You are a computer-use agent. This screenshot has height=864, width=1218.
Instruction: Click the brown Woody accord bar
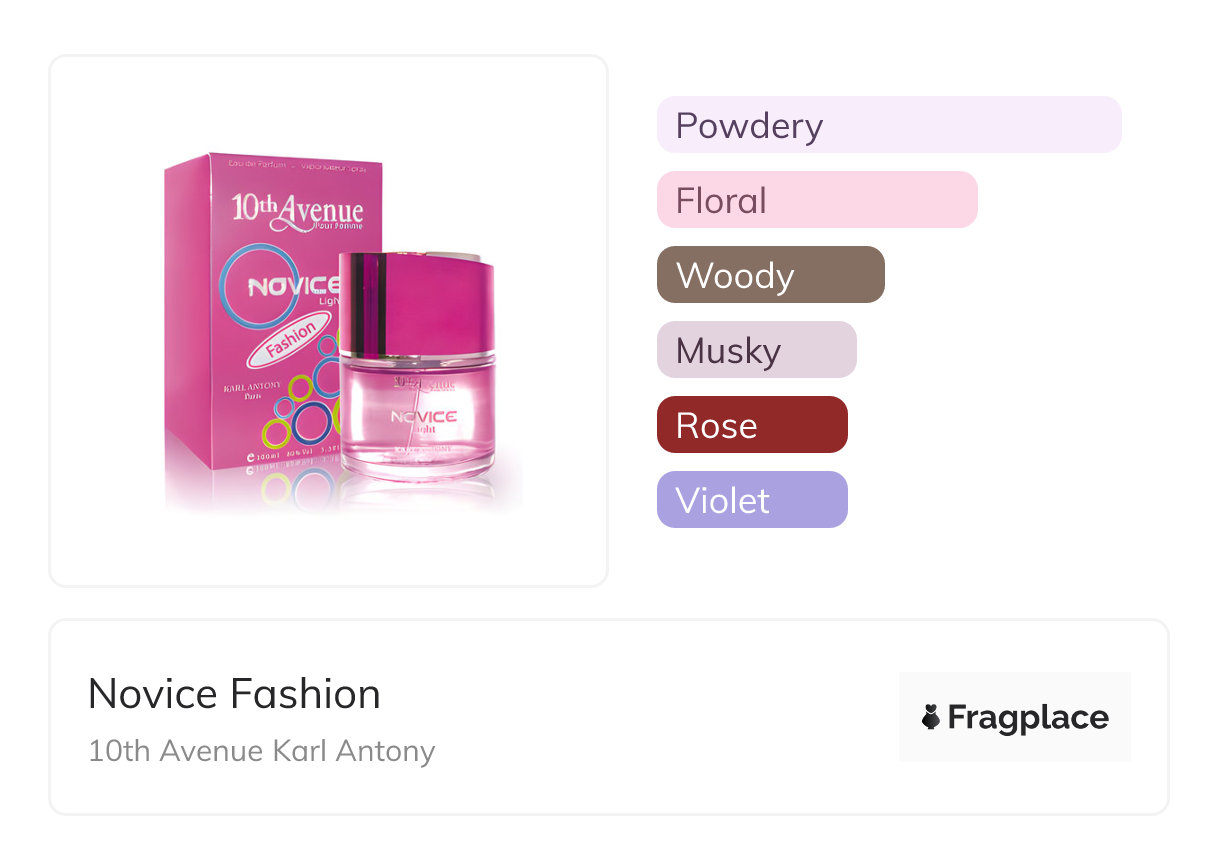click(770, 275)
